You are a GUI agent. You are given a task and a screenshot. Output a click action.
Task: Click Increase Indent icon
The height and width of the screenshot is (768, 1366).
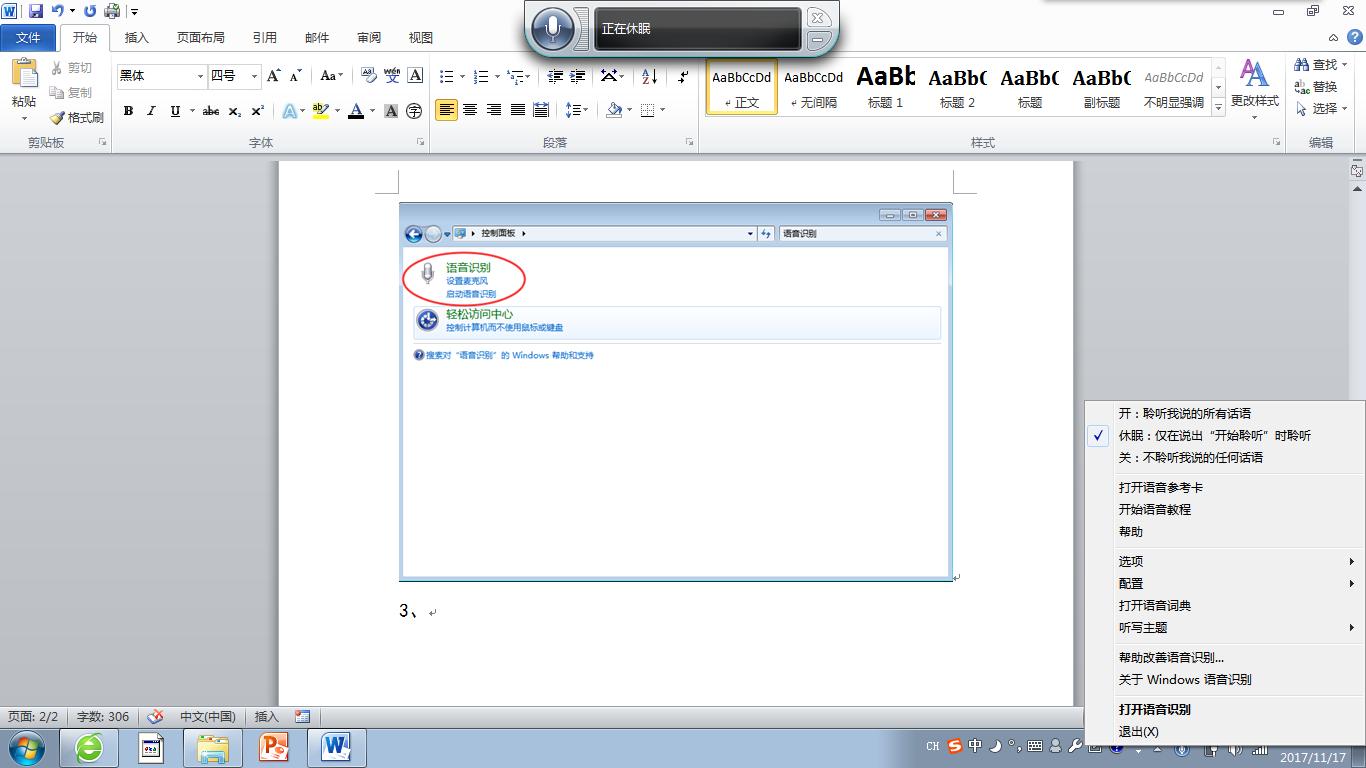pyautogui.click(x=577, y=76)
